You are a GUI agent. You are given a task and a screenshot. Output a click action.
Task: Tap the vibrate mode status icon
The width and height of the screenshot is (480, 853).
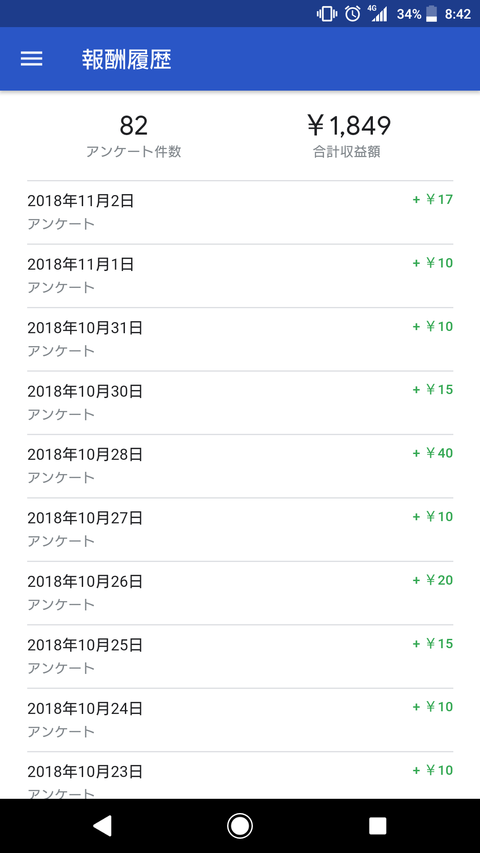[x=327, y=14]
